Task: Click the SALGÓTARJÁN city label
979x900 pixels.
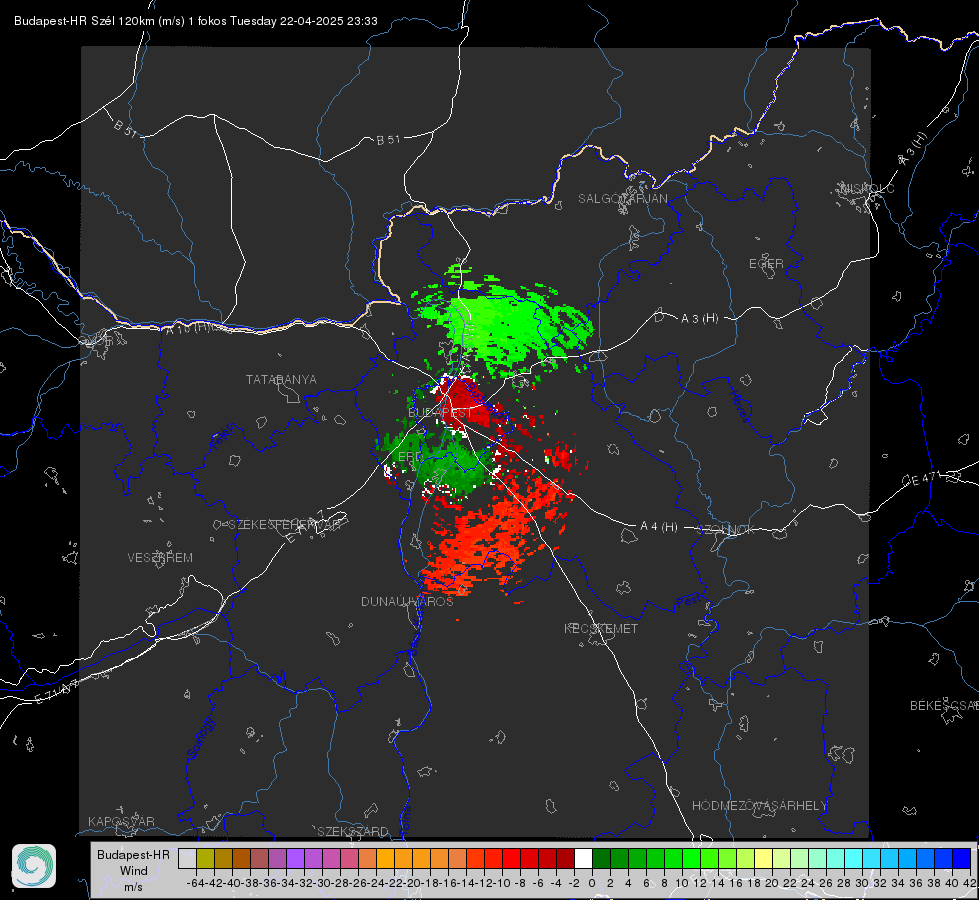Action: tap(622, 199)
